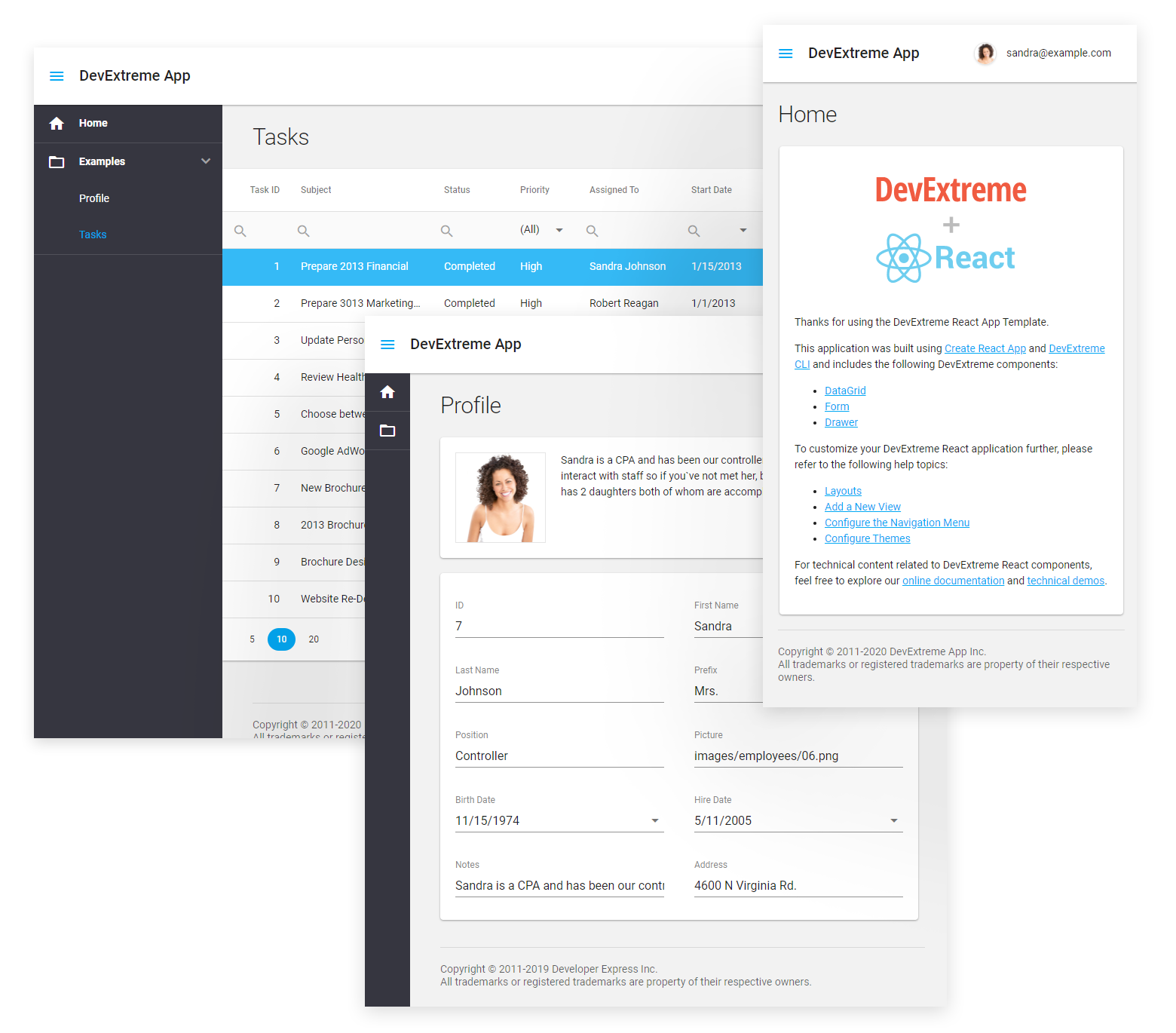Screen dimensions: 1176x1033
Task: Click the 'Website Re-D' task subject
Action: [x=332, y=599]
